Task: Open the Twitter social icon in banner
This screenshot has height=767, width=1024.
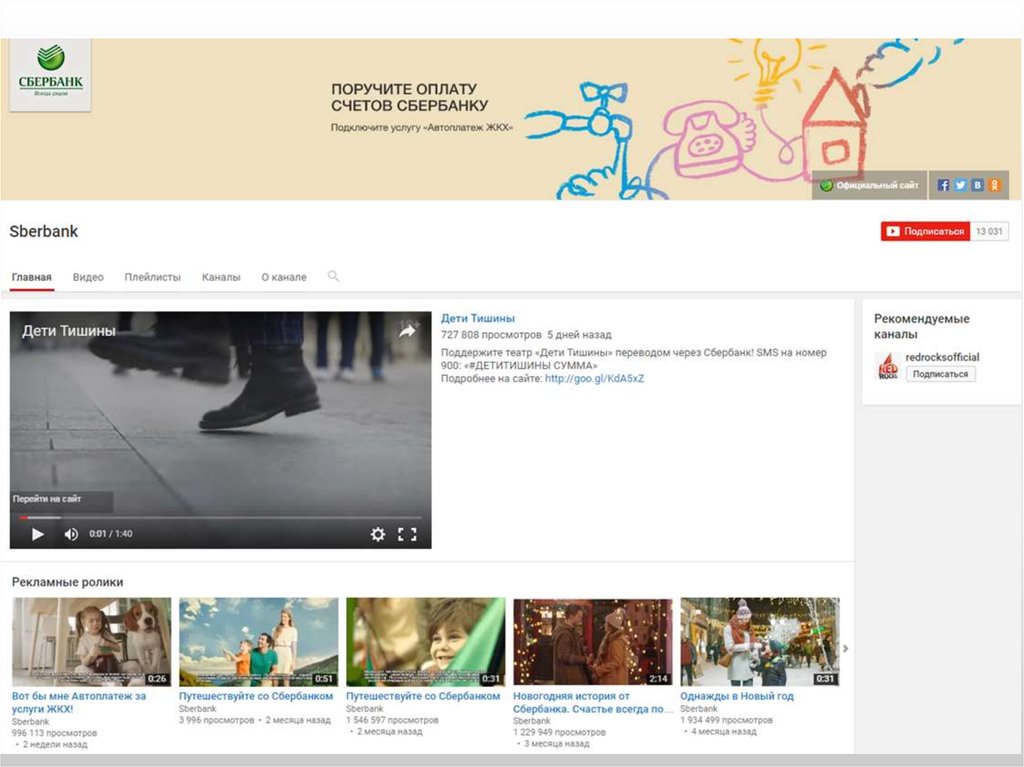Action: click(x=960, y=185)
